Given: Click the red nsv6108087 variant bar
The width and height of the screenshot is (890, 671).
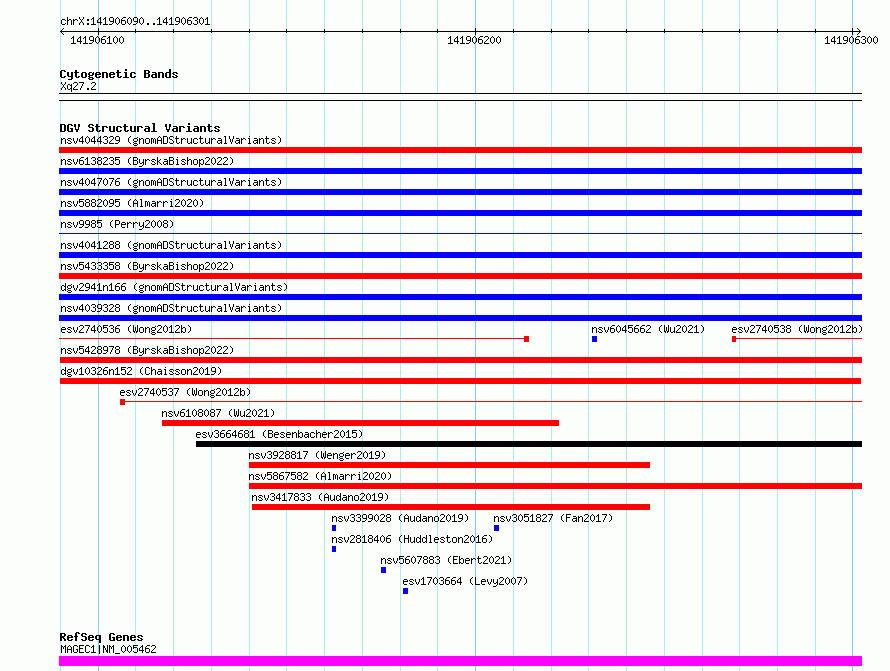Looking at the screenshot, I should (x=360, y=423).
